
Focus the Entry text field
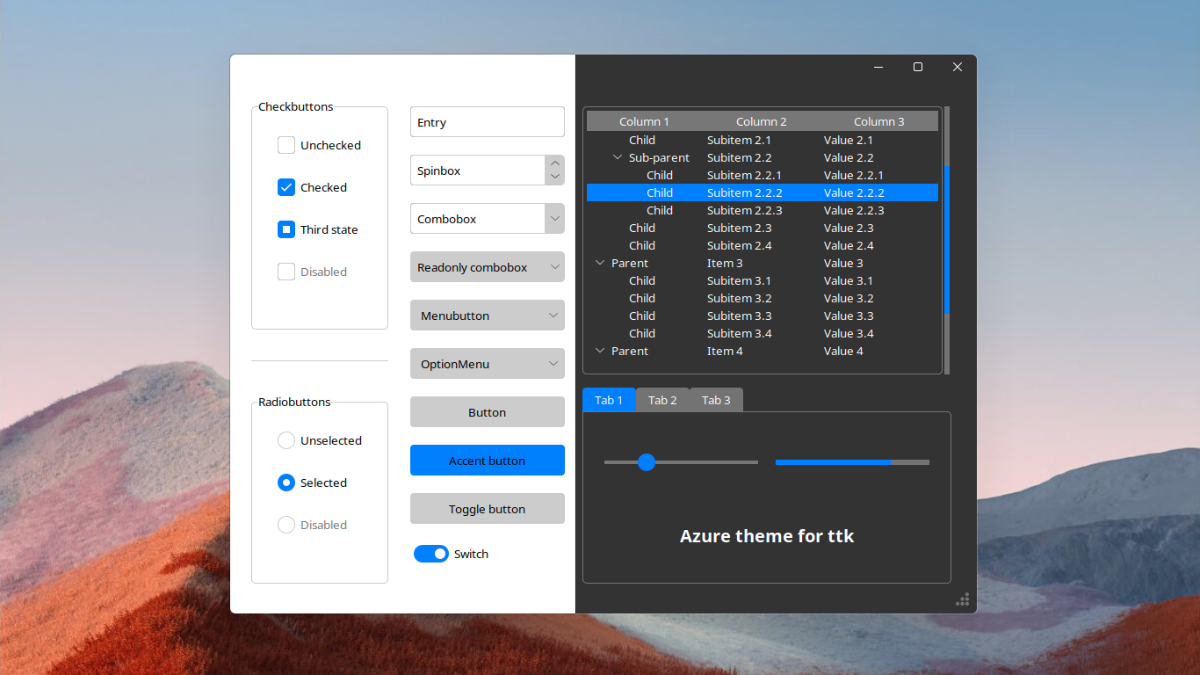487,122
